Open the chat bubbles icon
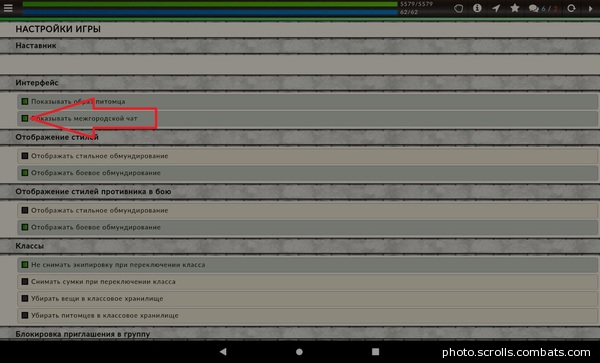The height and width of the screenshot is (363, 600). click(x=533, y=8)
